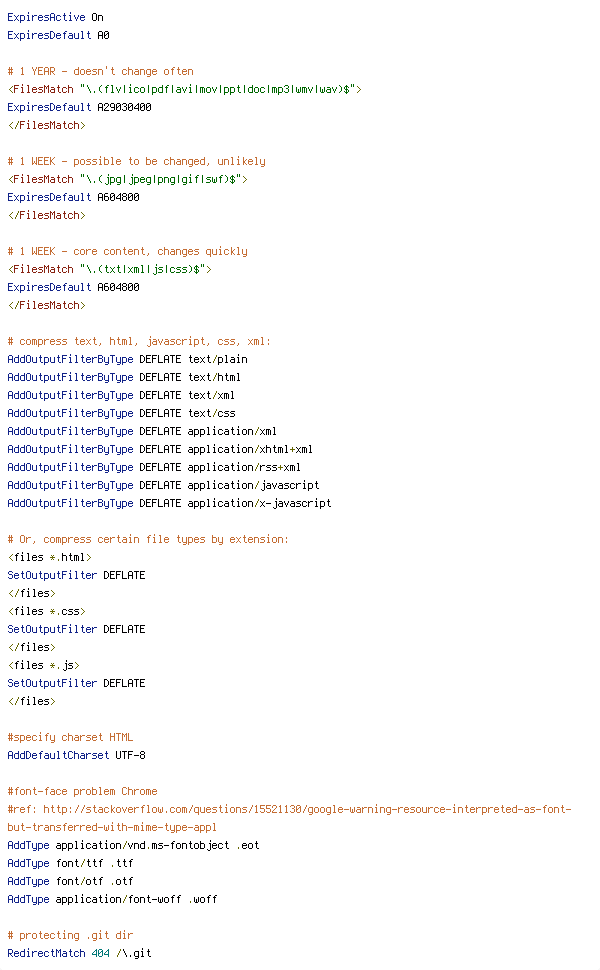Viewport: 600px width, 970px height.
Task: Click the RedirectMatch 404 /.git line
Action: click(79, 953)
